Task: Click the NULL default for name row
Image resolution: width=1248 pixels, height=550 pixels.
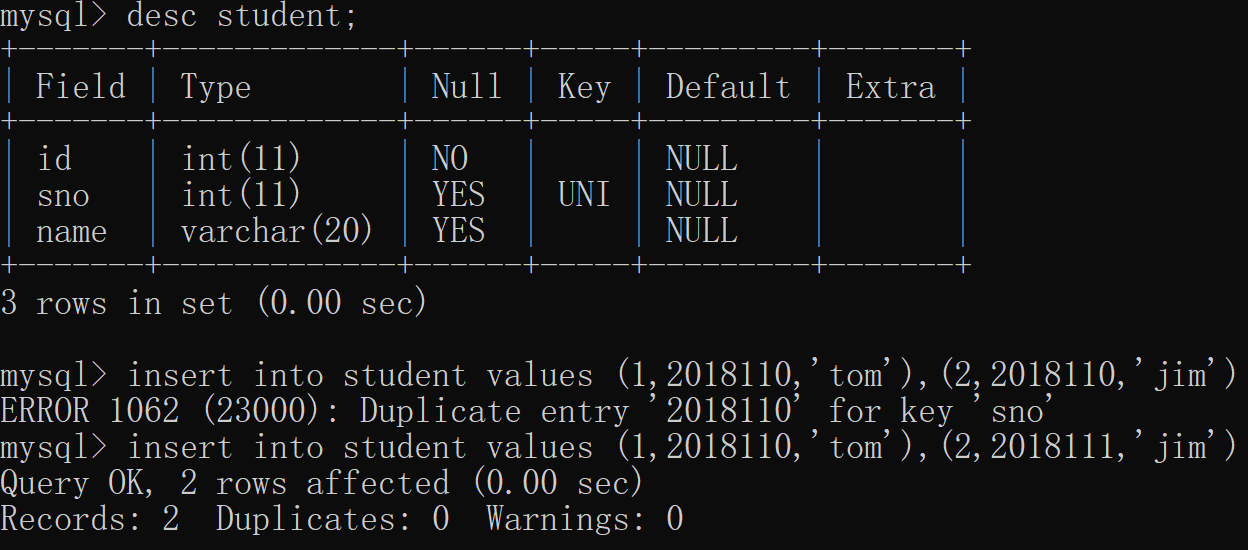Action: (702, 231)
